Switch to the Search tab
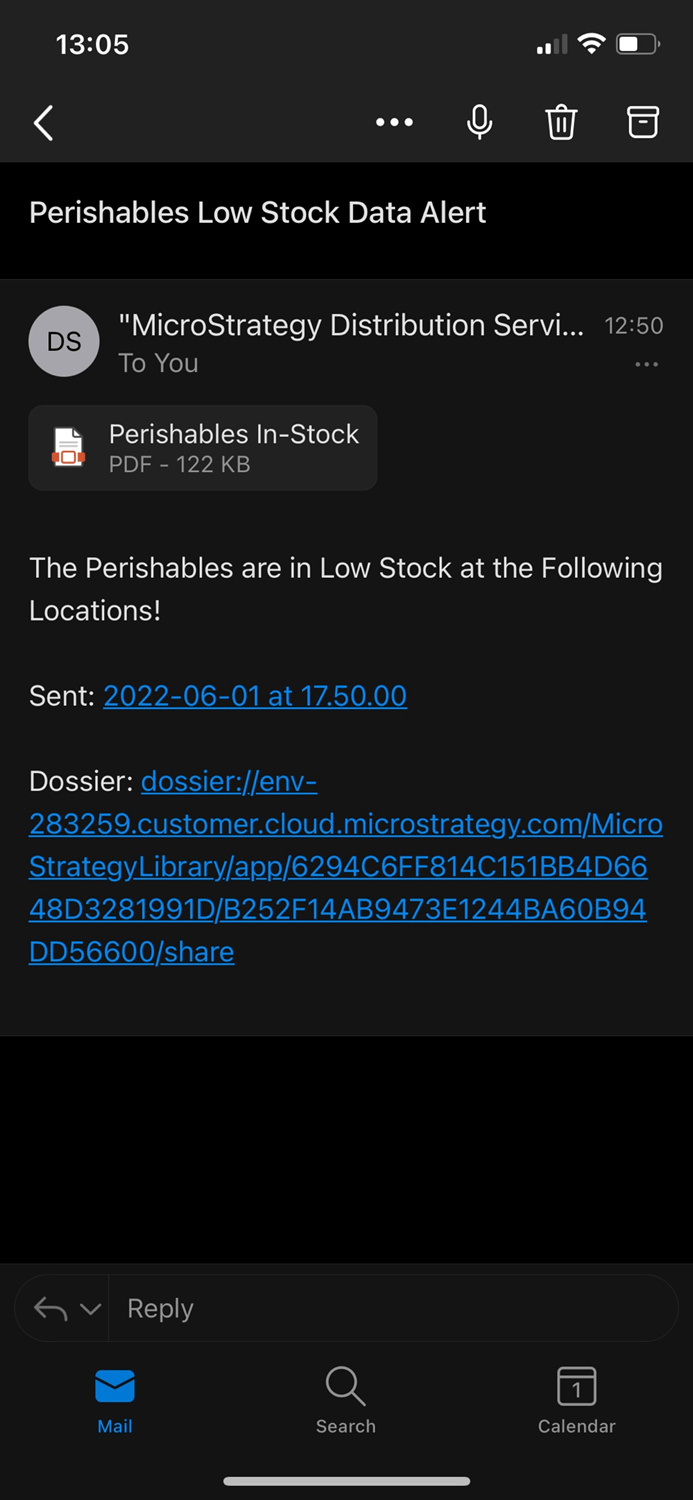This screenshot has width=693, height=1500. 346,1400
